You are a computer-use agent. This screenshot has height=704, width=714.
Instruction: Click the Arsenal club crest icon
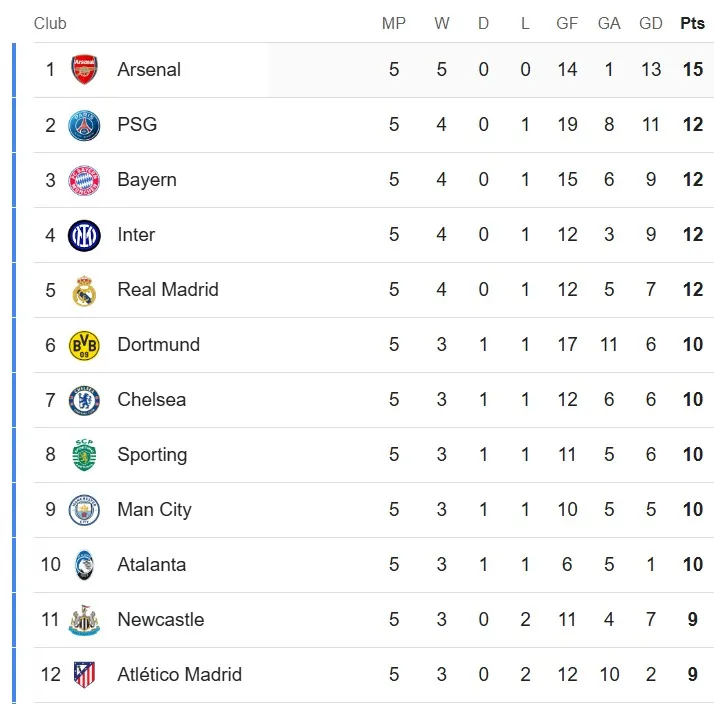point(84,70)
